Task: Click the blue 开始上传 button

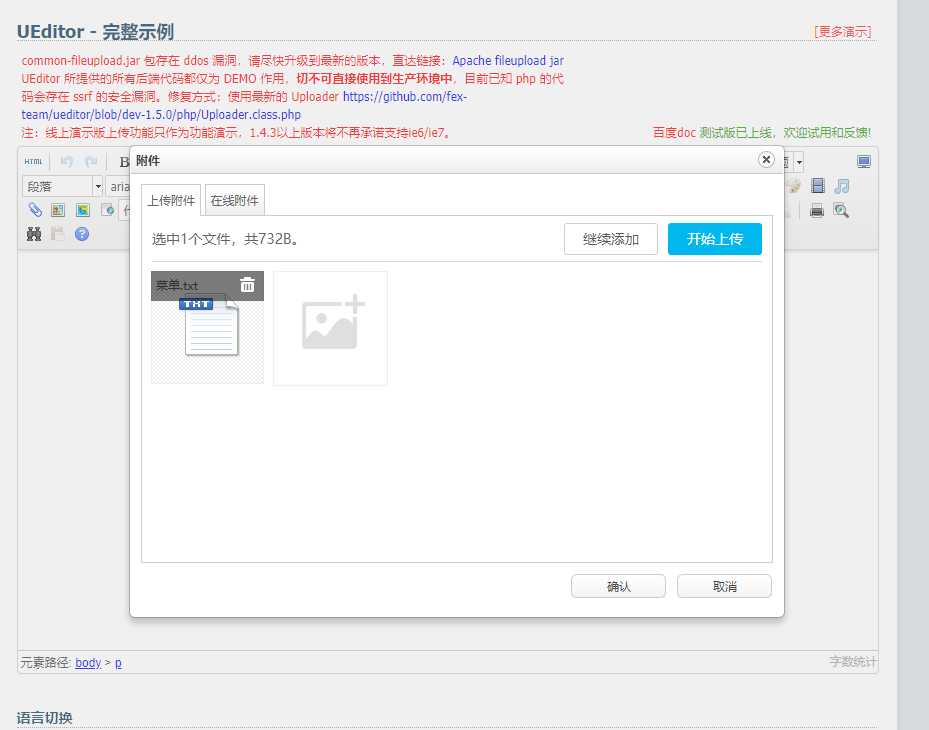Action: (x=715, y=239)
